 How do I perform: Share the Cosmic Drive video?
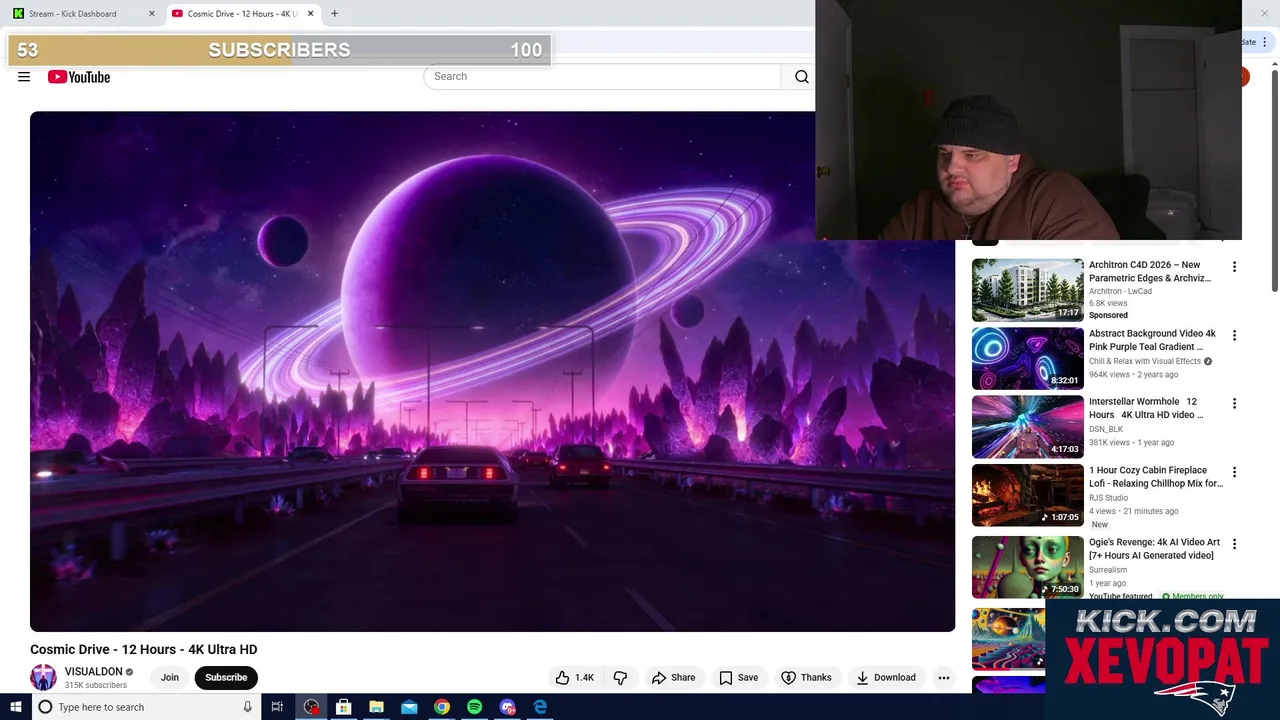(673, 677)
